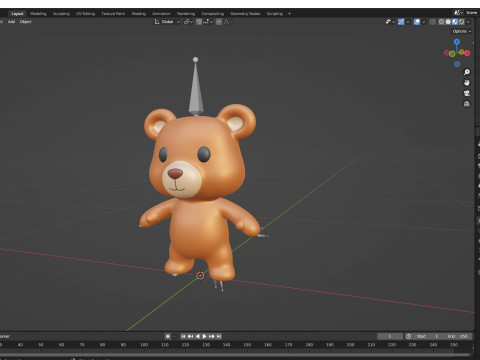Switch to the Compositing workspace tab
The height and width of the screenshot is (360, 480).
[213, 14]
